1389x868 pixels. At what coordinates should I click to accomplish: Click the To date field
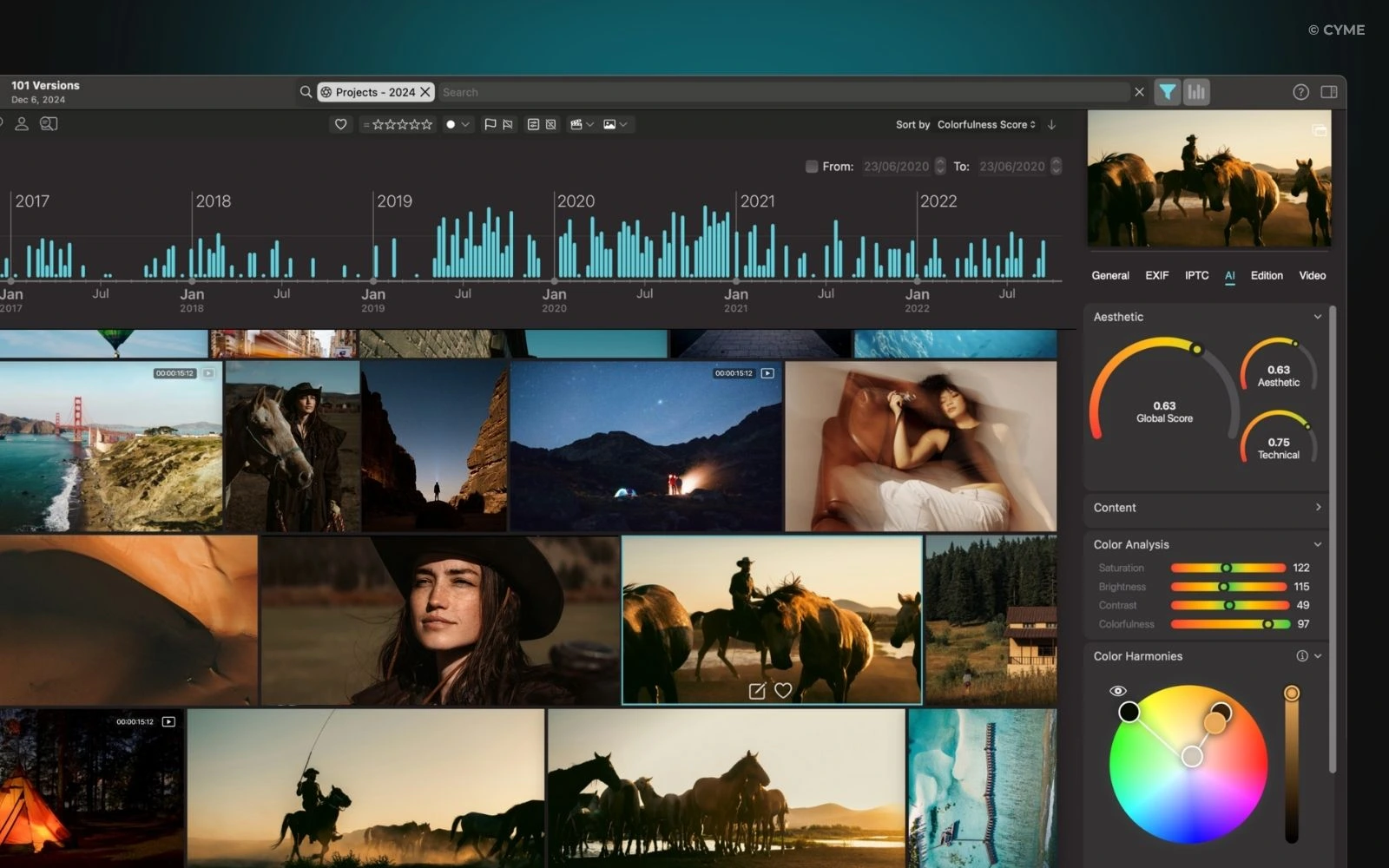pyautogui.click(x=1011, y=167)
